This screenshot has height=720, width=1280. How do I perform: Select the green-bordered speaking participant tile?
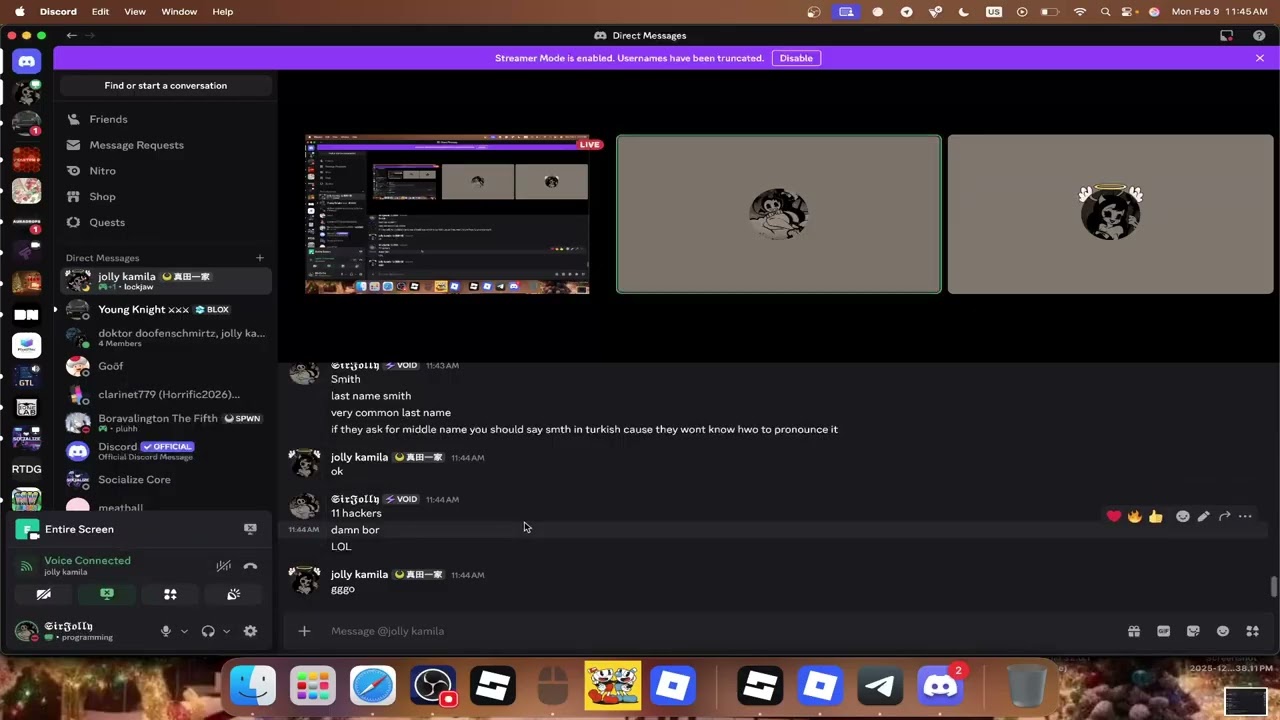click(x=778, y=214)
